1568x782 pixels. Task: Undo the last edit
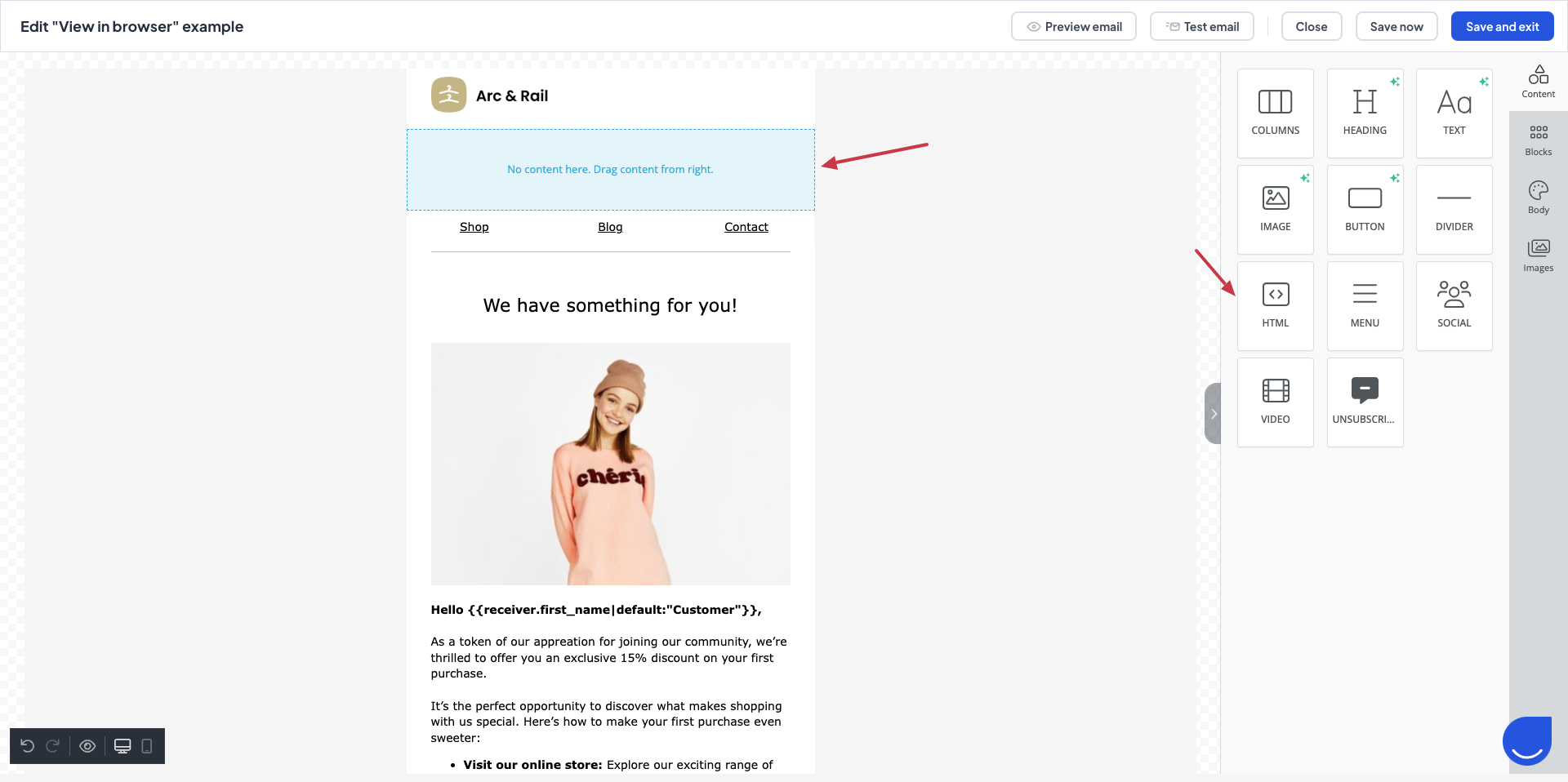click(27, 746)
